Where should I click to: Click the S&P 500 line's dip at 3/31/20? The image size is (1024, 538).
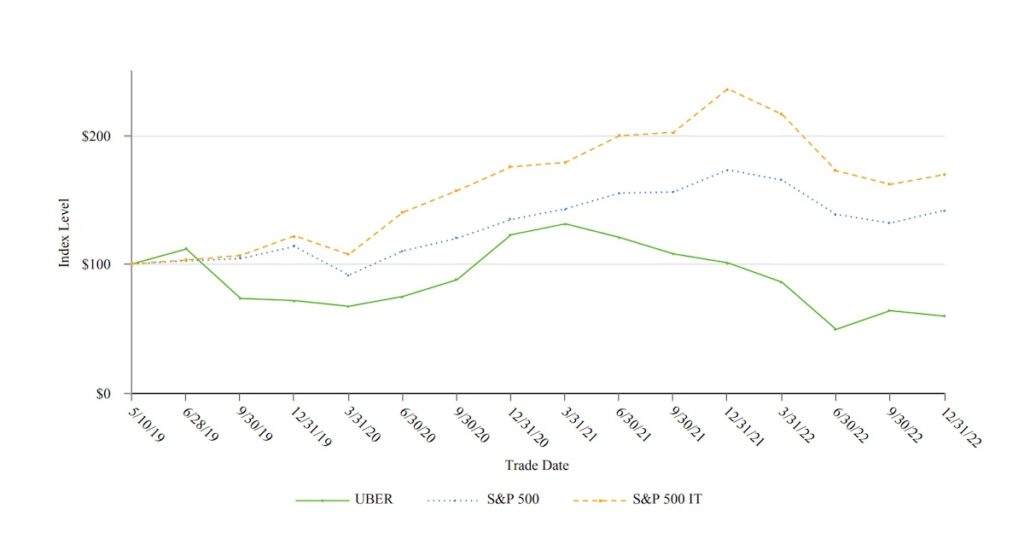point(348,275)
